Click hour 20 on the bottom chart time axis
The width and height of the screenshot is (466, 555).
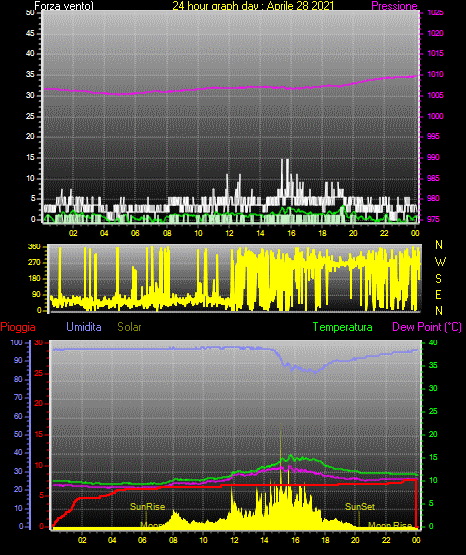(x=355, y=540)
